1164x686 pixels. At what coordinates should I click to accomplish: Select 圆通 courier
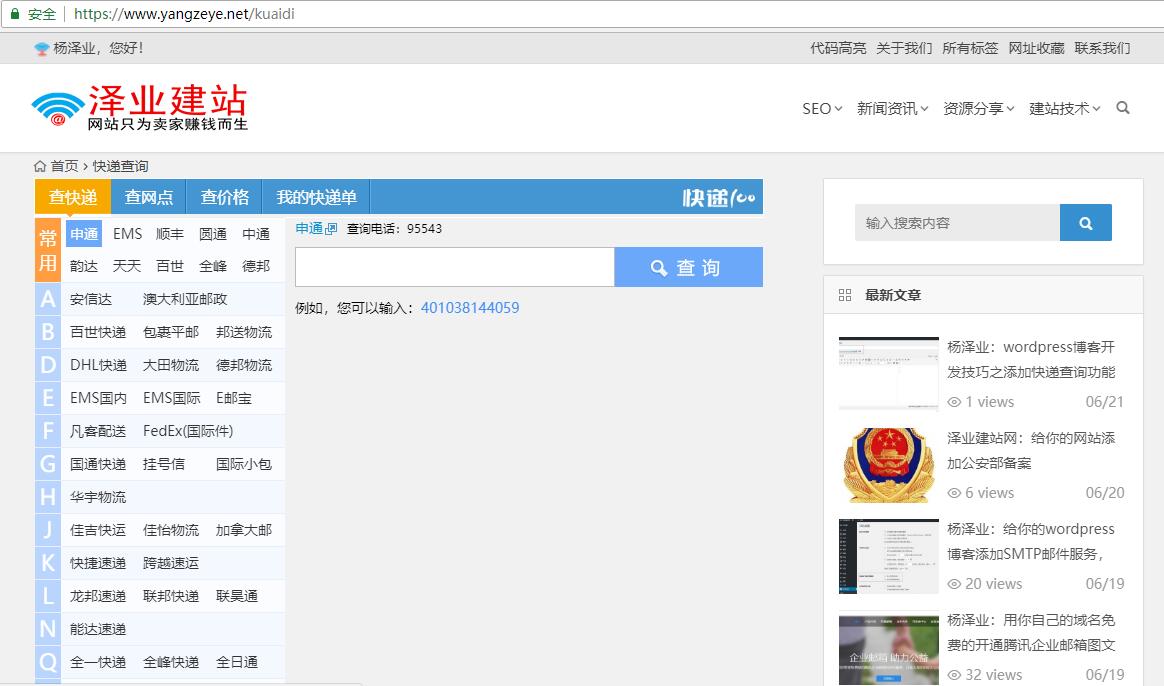213,234
